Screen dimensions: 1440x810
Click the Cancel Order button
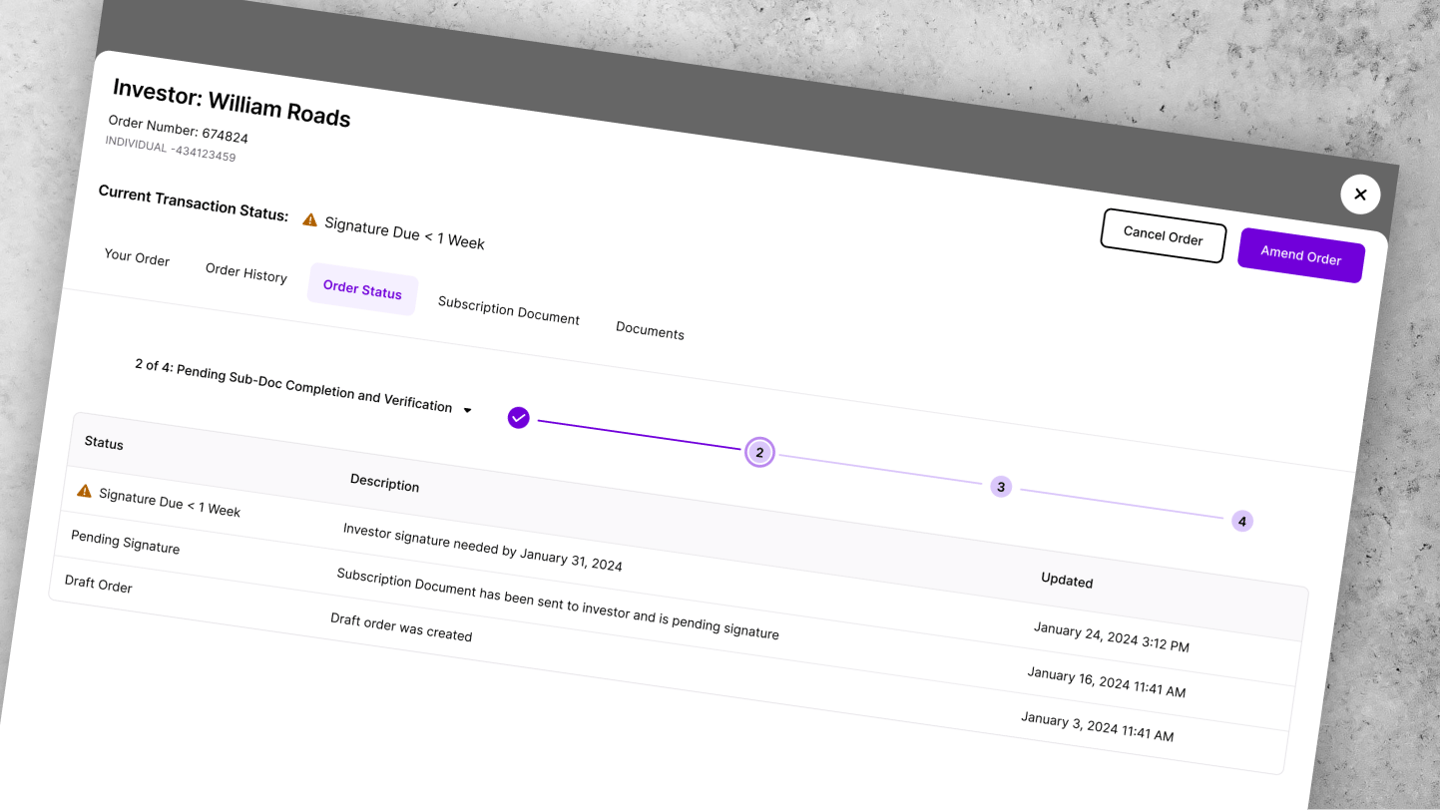[x=1163, y=236]
